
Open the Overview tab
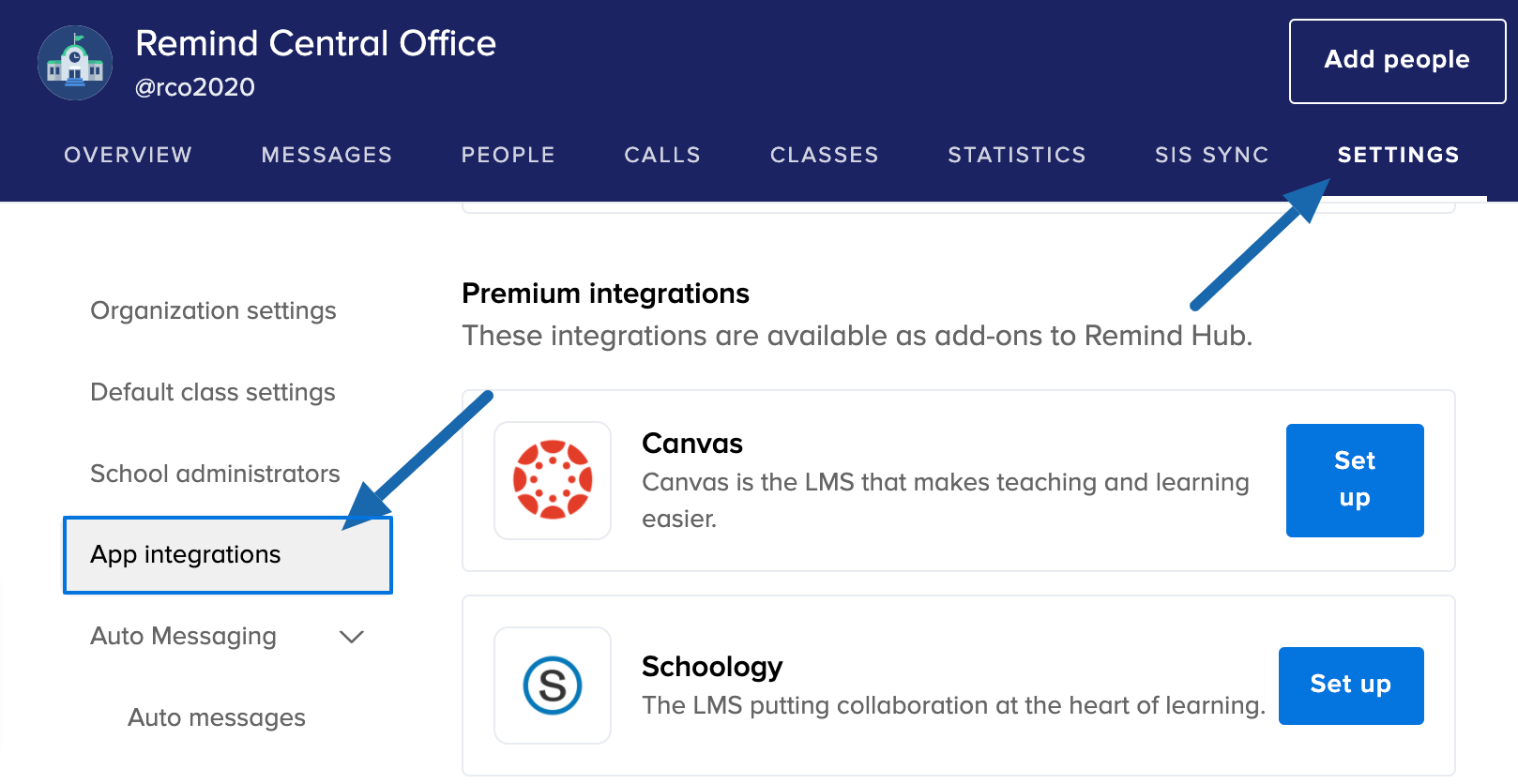(x=128, y=155)
